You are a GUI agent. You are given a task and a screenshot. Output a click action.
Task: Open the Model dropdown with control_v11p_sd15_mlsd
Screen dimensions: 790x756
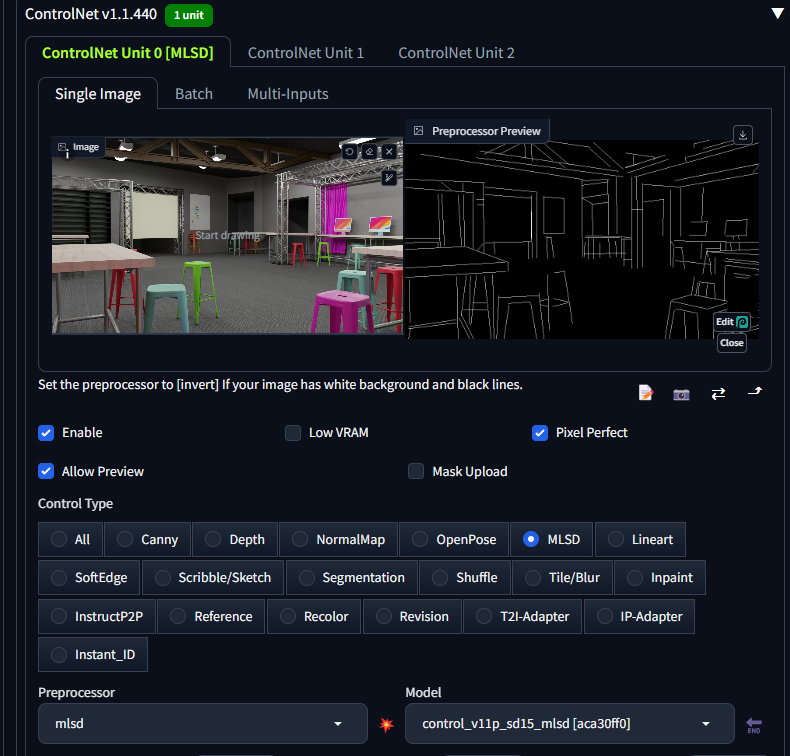point(568,723)
